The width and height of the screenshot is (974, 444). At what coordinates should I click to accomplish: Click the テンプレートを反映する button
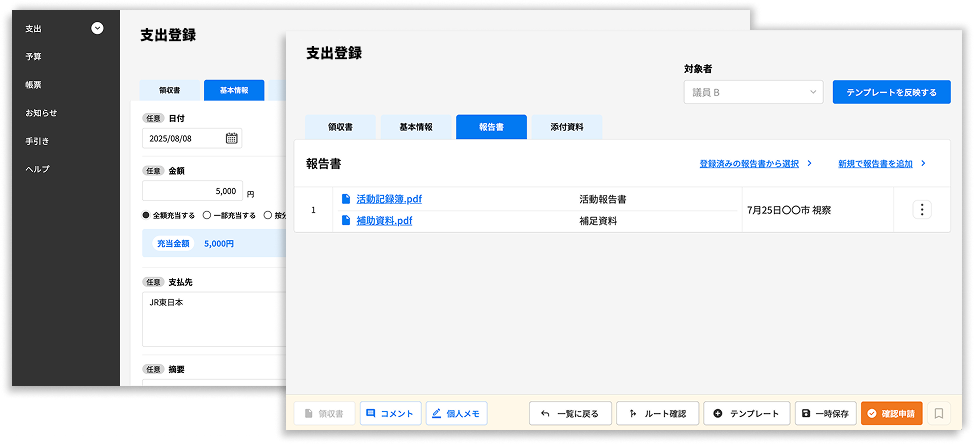click(x=891, y=92)
